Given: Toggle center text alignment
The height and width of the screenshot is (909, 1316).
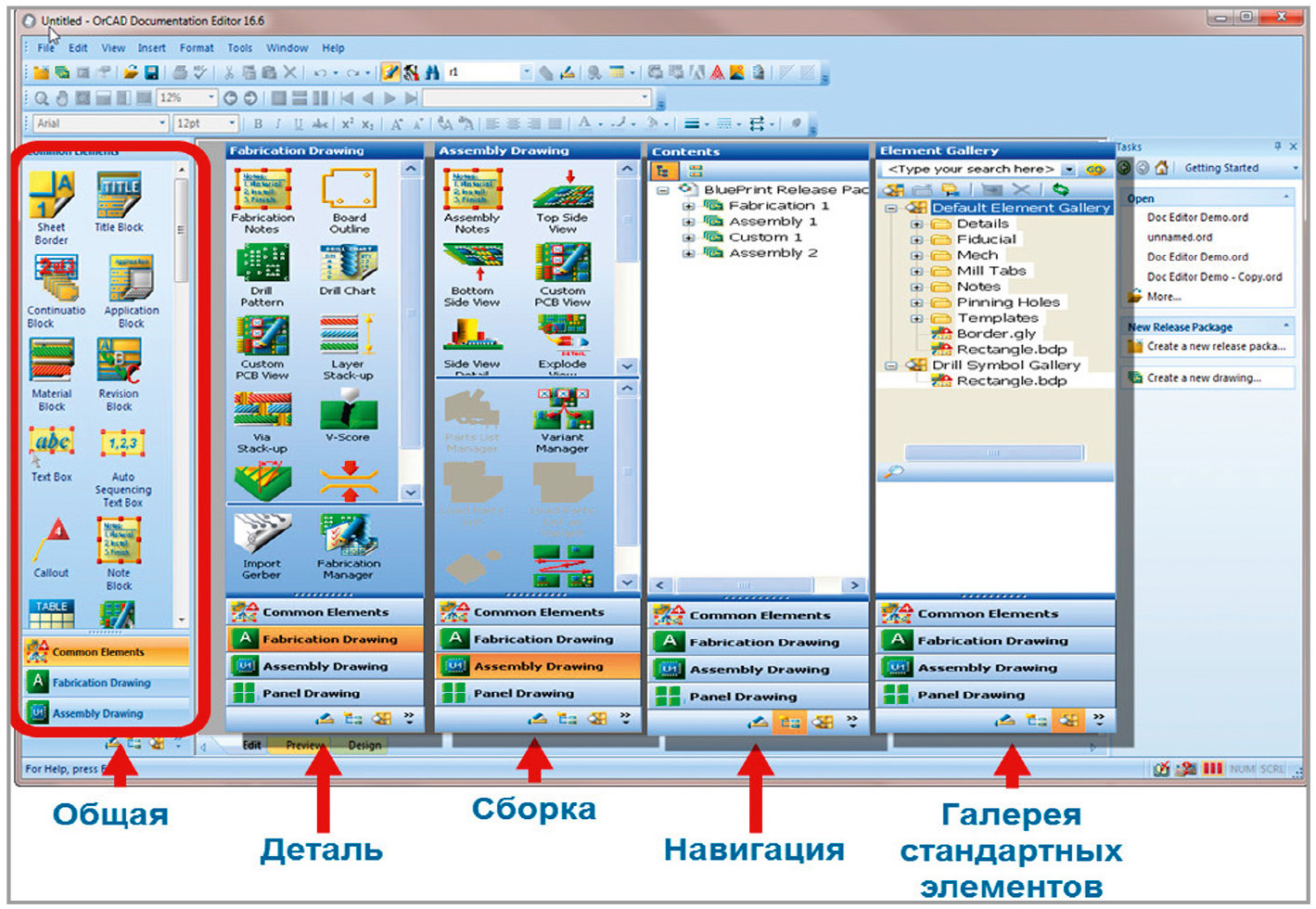Looking at the screenshot, I should coord(513,123).
